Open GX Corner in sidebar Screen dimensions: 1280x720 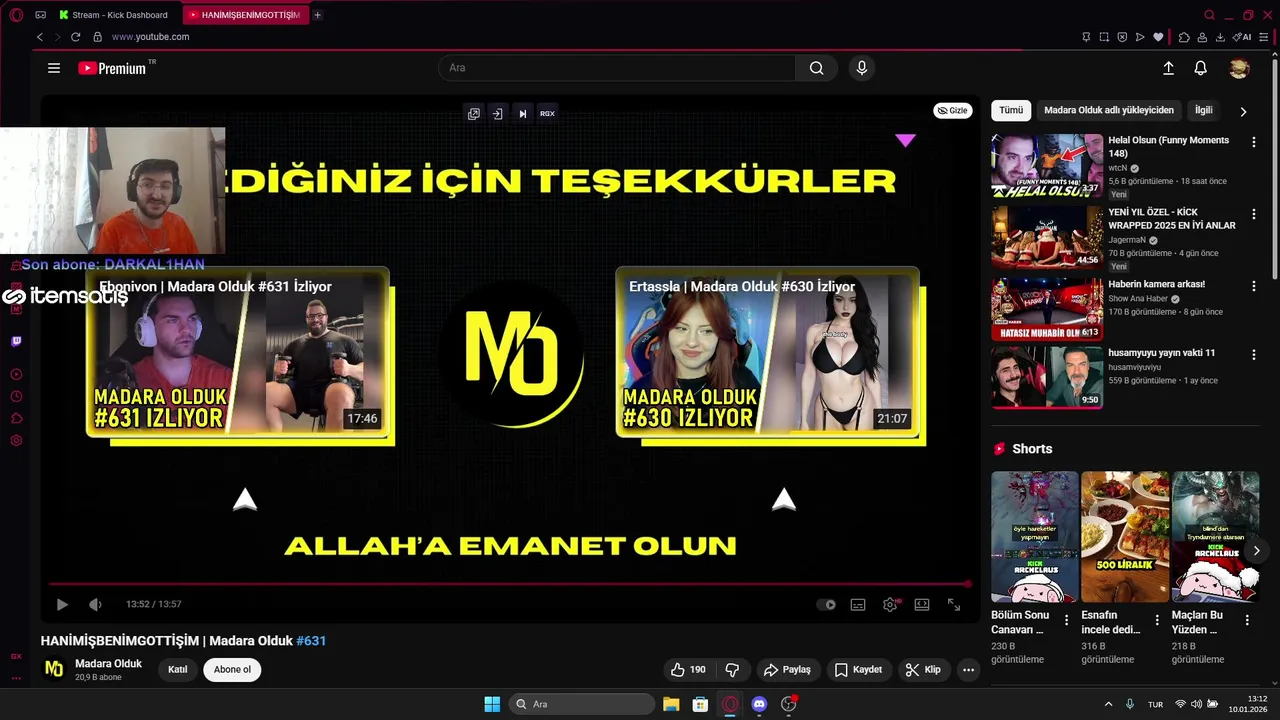click(x=16, y=656)
